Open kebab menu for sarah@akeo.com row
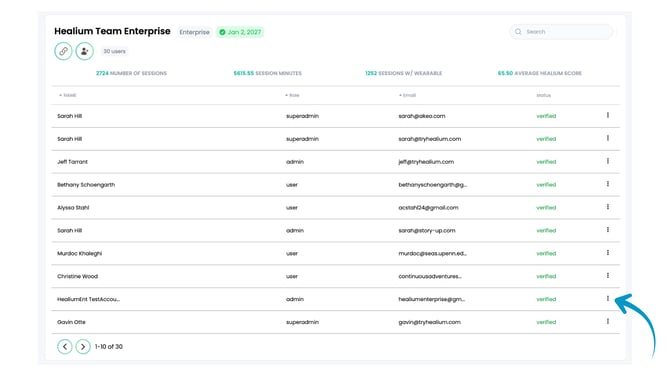Image resolution: width=670 pixels, height=376 pixels. pyautogui.click(x=608, y=115)
